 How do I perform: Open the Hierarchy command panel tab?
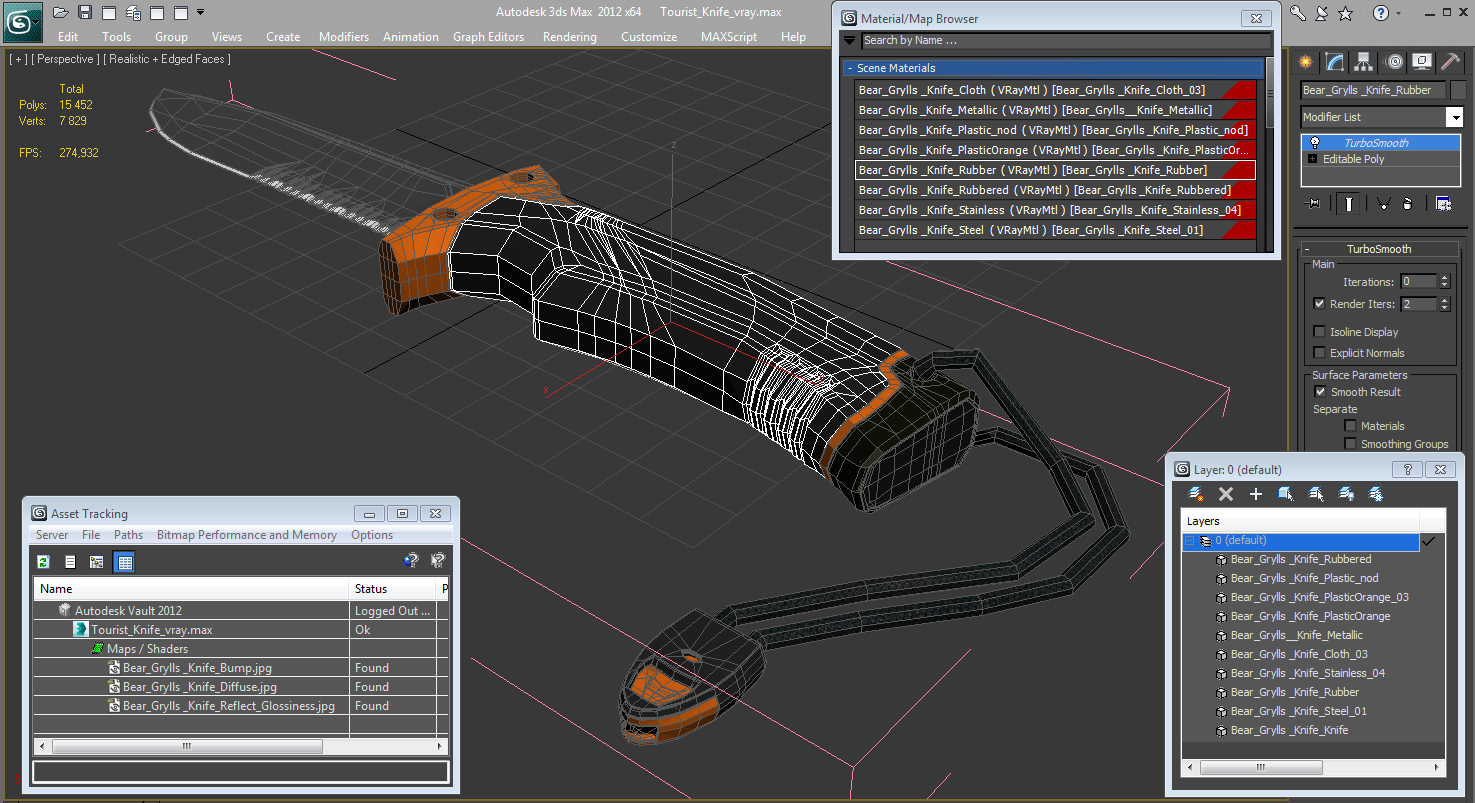(1363, 62)
